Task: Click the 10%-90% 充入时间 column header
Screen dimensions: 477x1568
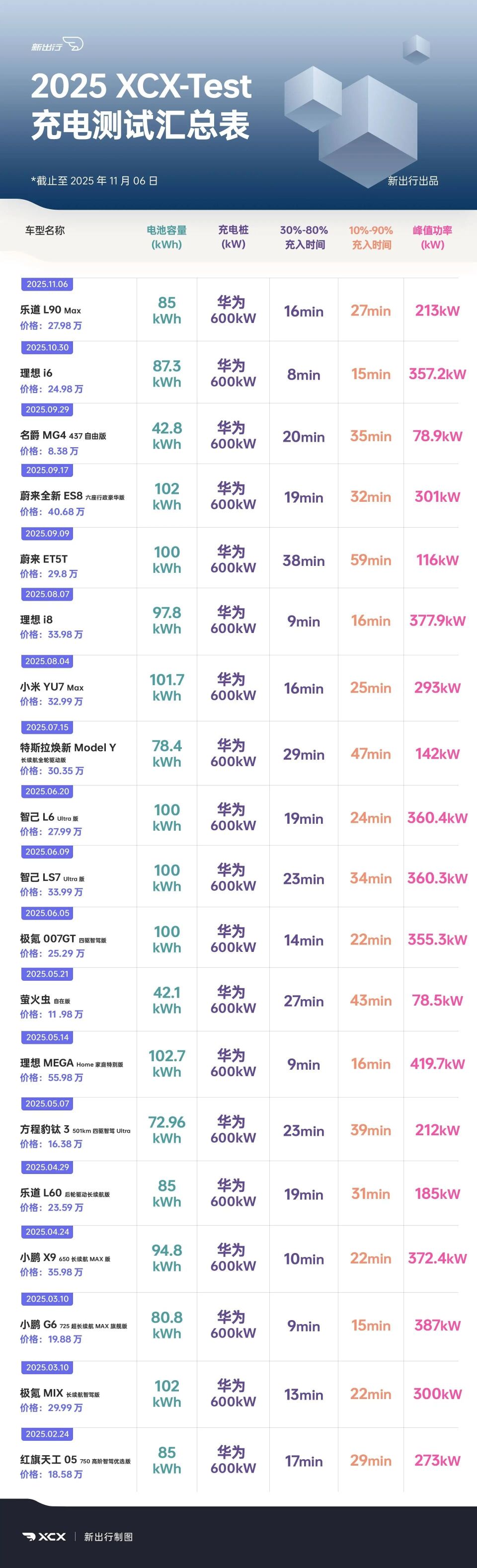Action: point(371,237)
